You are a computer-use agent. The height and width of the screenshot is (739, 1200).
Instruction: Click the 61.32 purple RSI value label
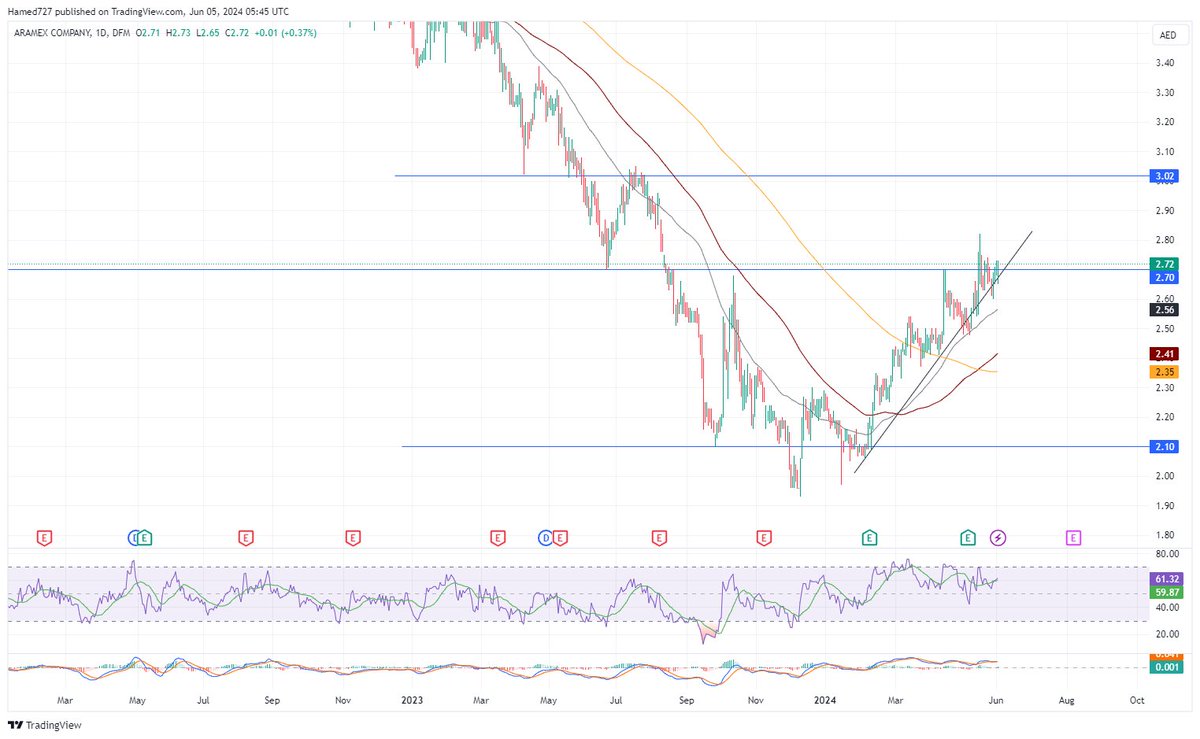[x=1167, y=579]
